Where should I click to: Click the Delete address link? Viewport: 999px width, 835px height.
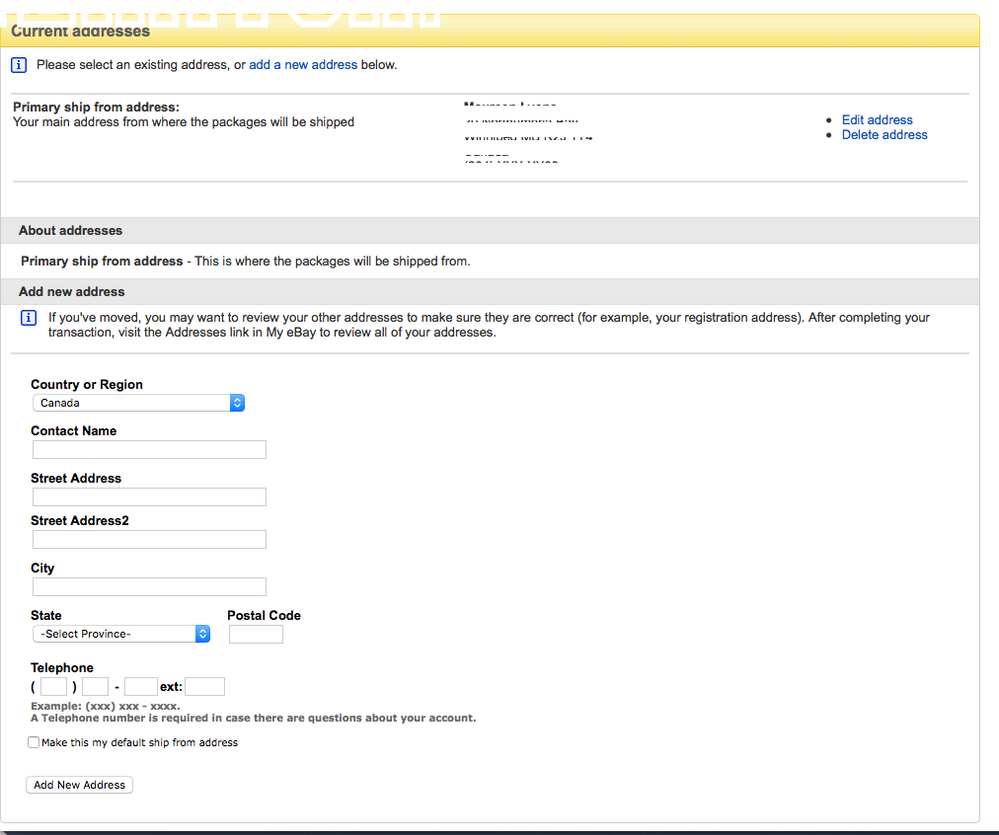(x=884, y=135)
